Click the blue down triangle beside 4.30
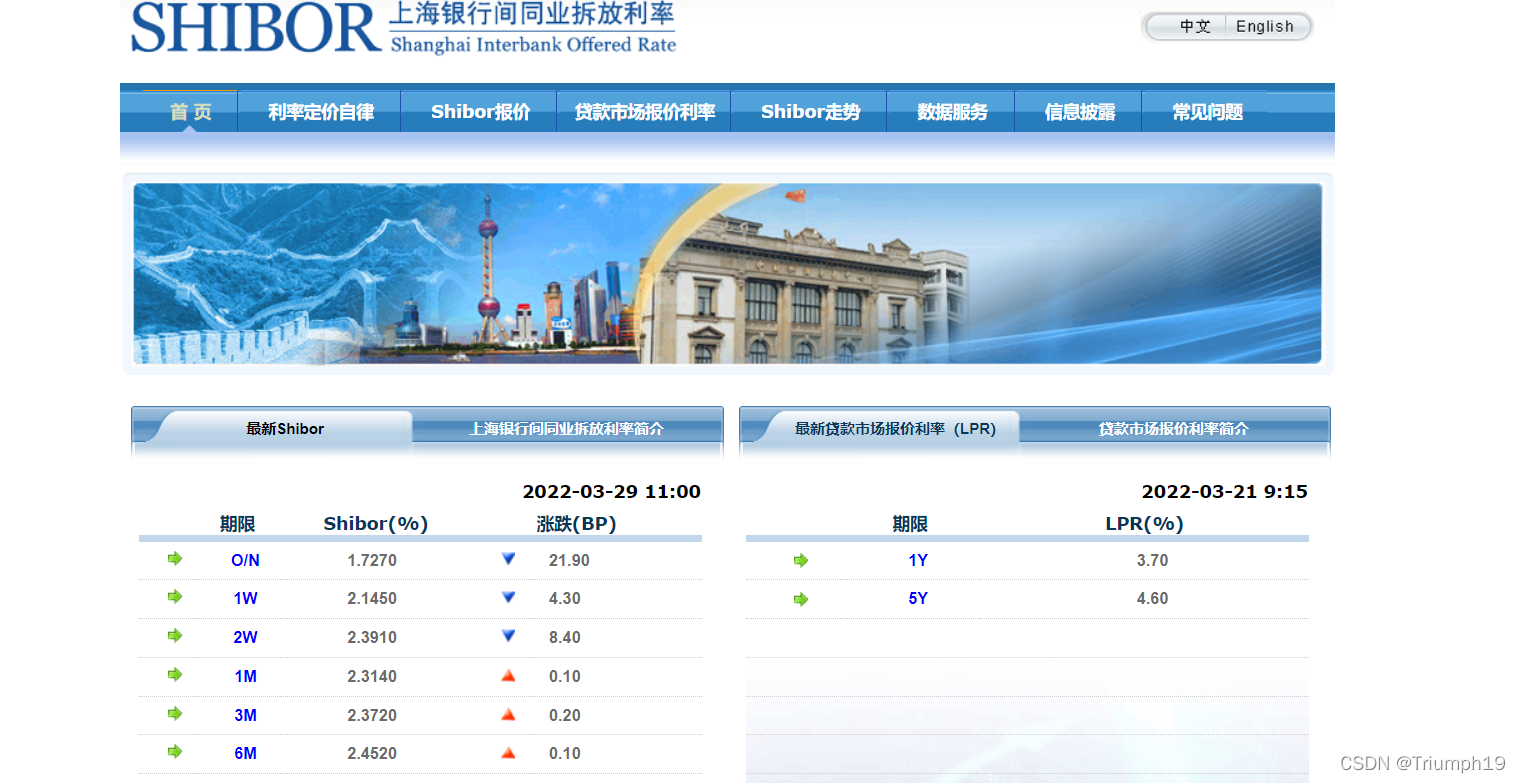Screen dimensions: 1521x783 (x=508, y=597)
